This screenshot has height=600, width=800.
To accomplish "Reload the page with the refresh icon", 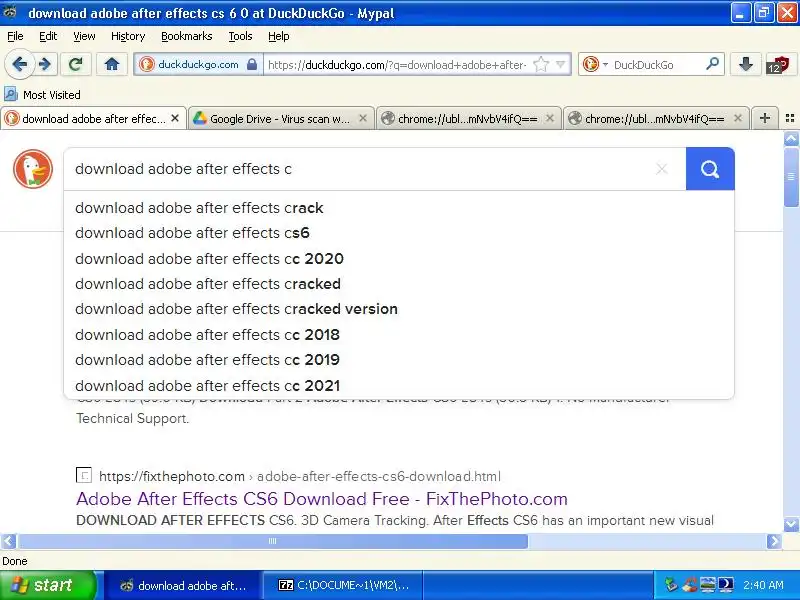I will pos(76,64).
